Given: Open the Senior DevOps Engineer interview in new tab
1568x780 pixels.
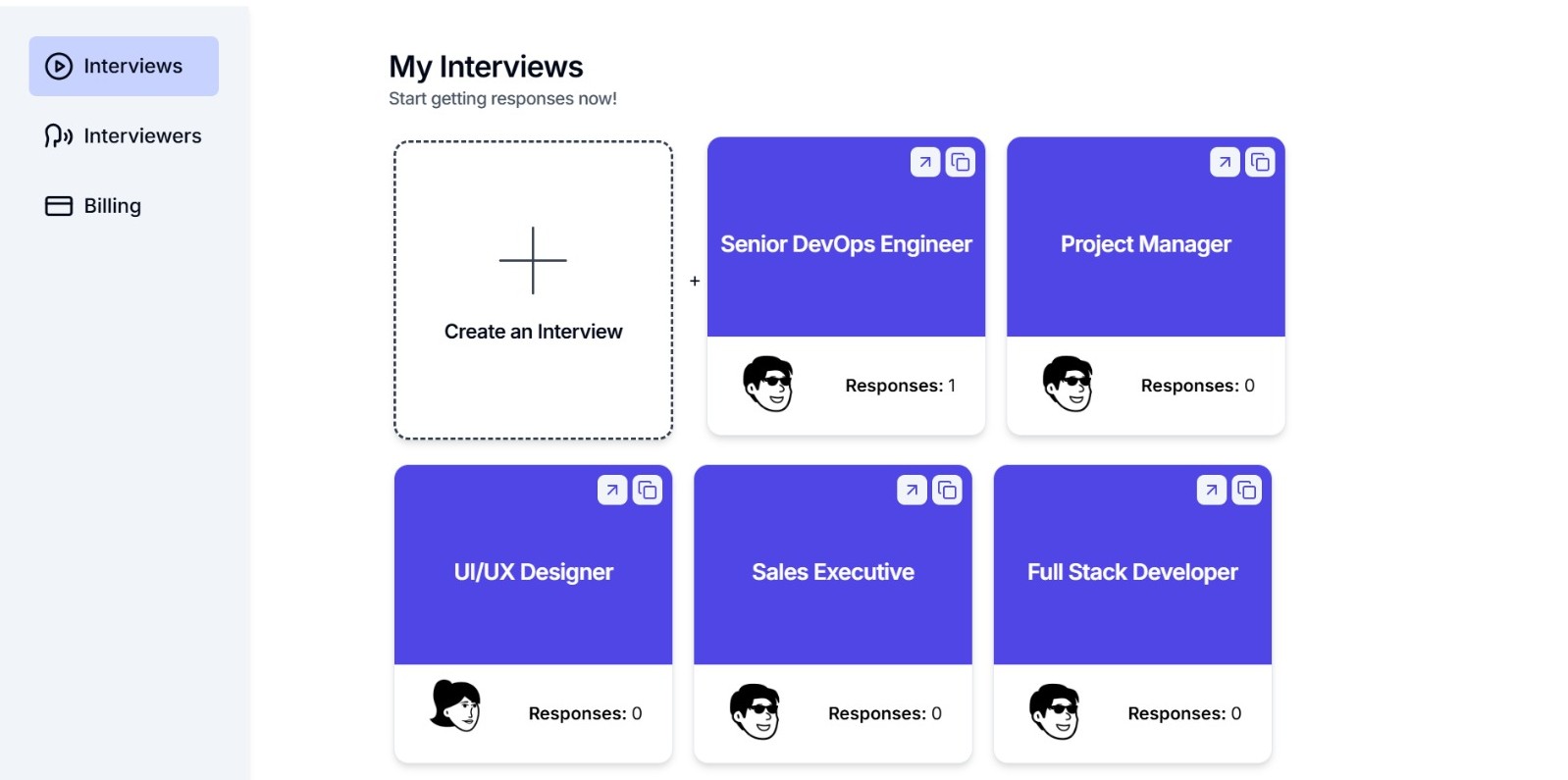Looking at the screenshot, I should [x=925, y=162].
